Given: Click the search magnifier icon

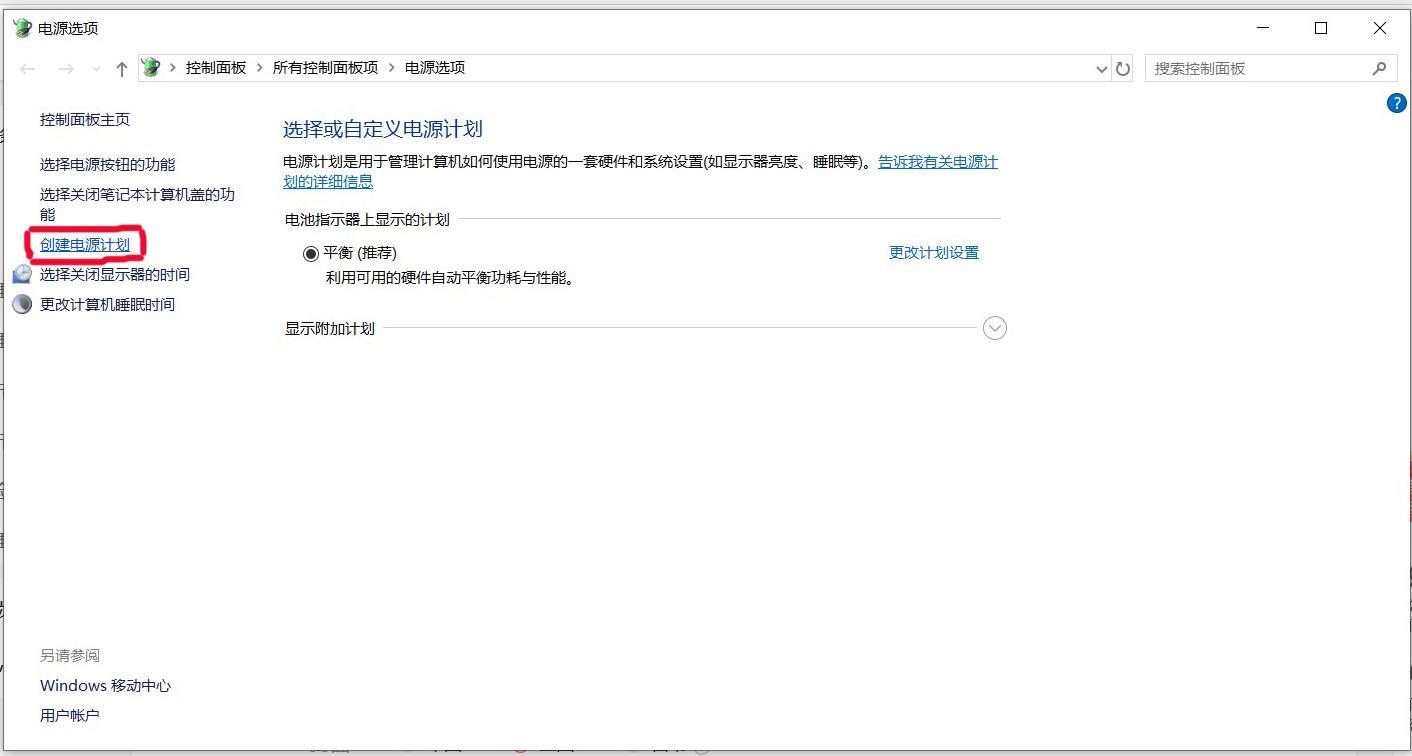Looking at the screenshot, I should pyautogui.click(x=1379, y=68).
